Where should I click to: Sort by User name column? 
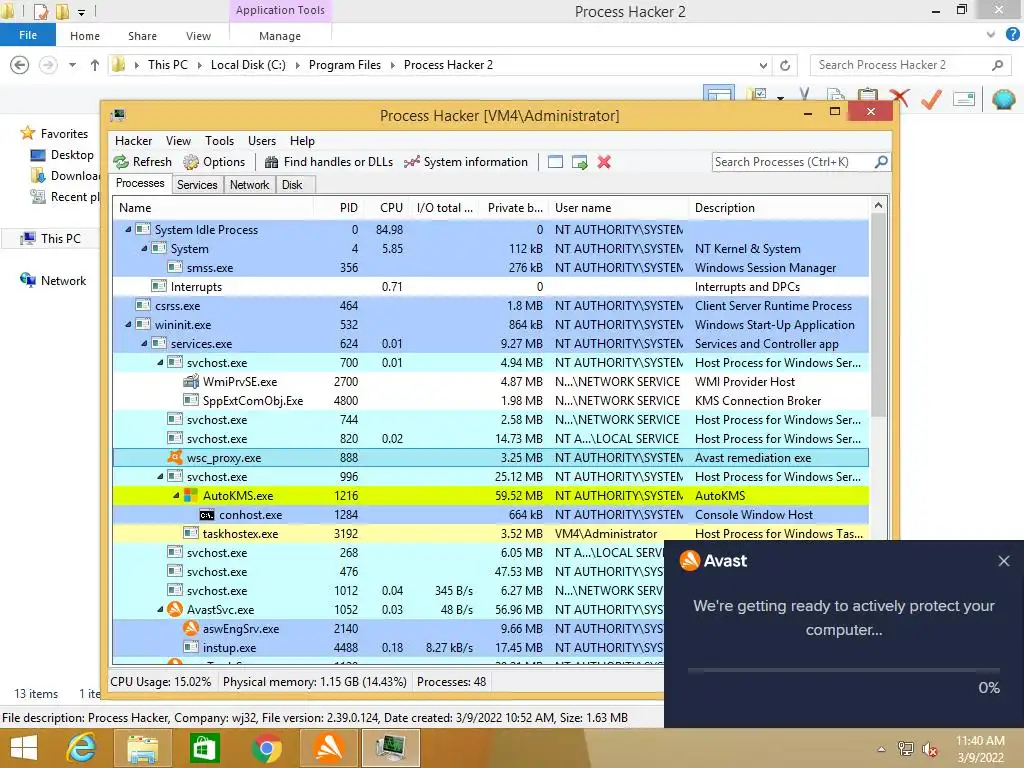point(618,208)
